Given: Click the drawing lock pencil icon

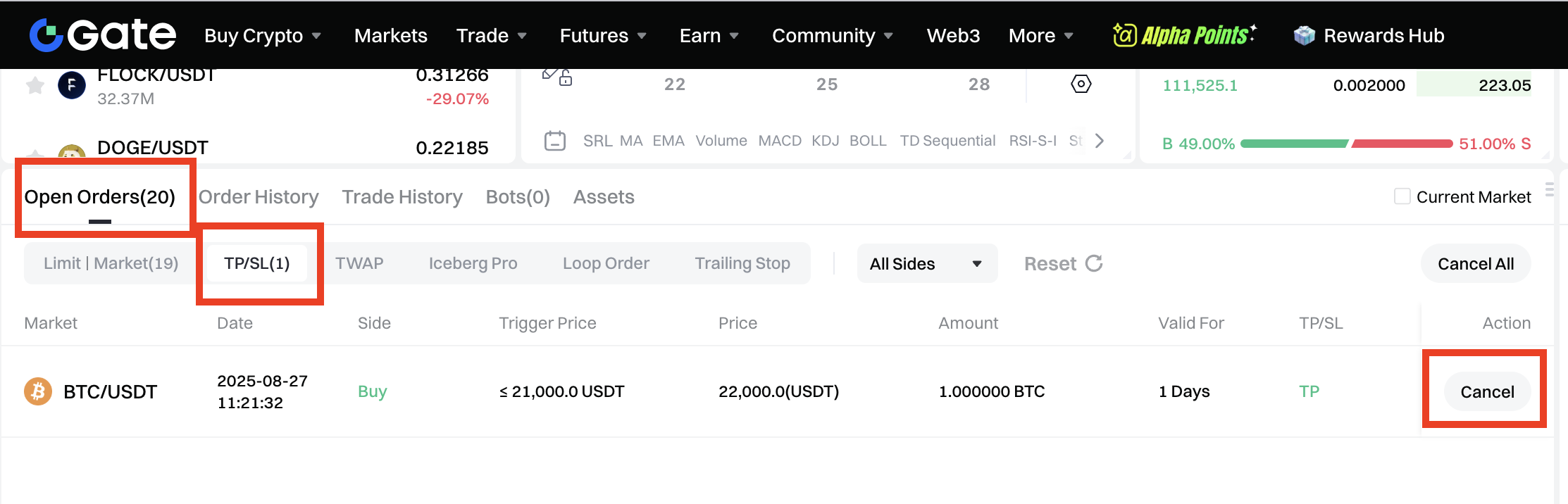Looking at the screenshot, I should point(556,76).
